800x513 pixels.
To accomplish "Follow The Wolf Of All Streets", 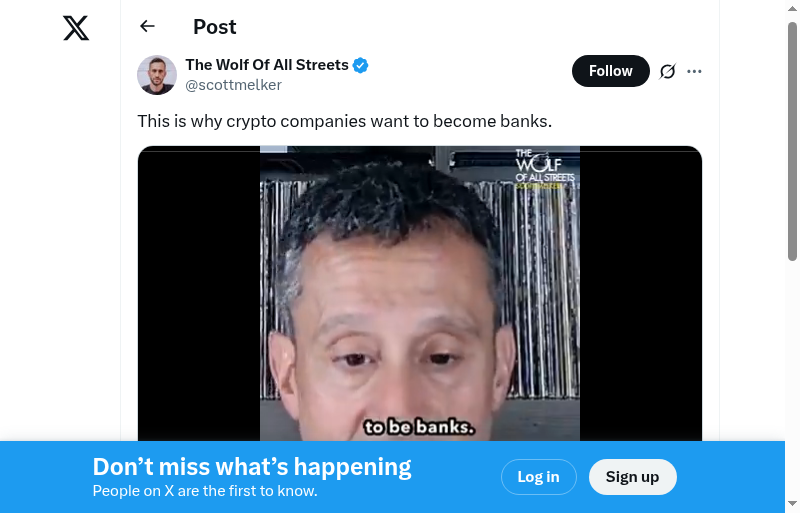I will coord(611,71).
